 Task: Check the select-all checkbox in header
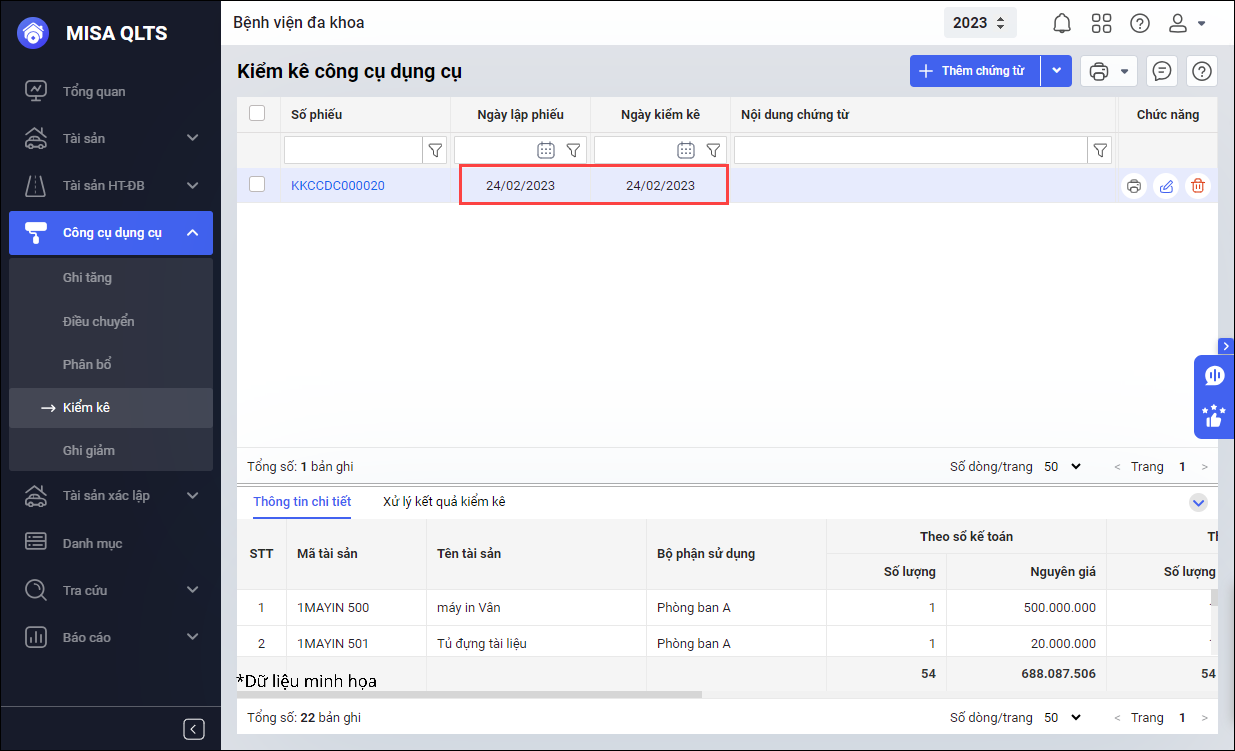[x=257, y=114]
